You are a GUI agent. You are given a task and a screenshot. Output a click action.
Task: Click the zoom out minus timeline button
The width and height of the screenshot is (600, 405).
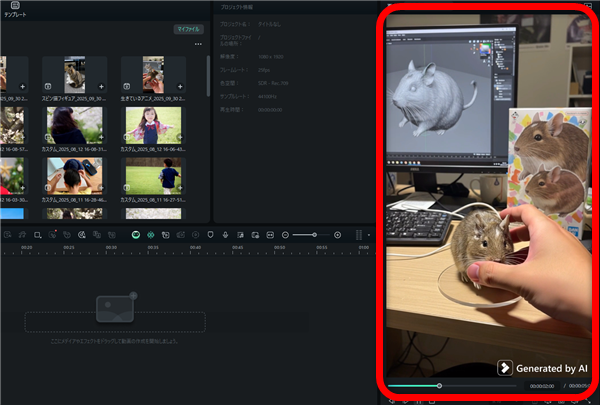pyautogui.click(x=286, y=234)
